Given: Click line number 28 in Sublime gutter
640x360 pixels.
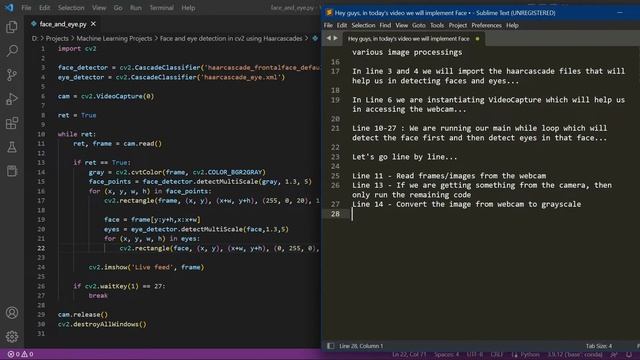Looking at the screenshot, I should tap(335, 214).
